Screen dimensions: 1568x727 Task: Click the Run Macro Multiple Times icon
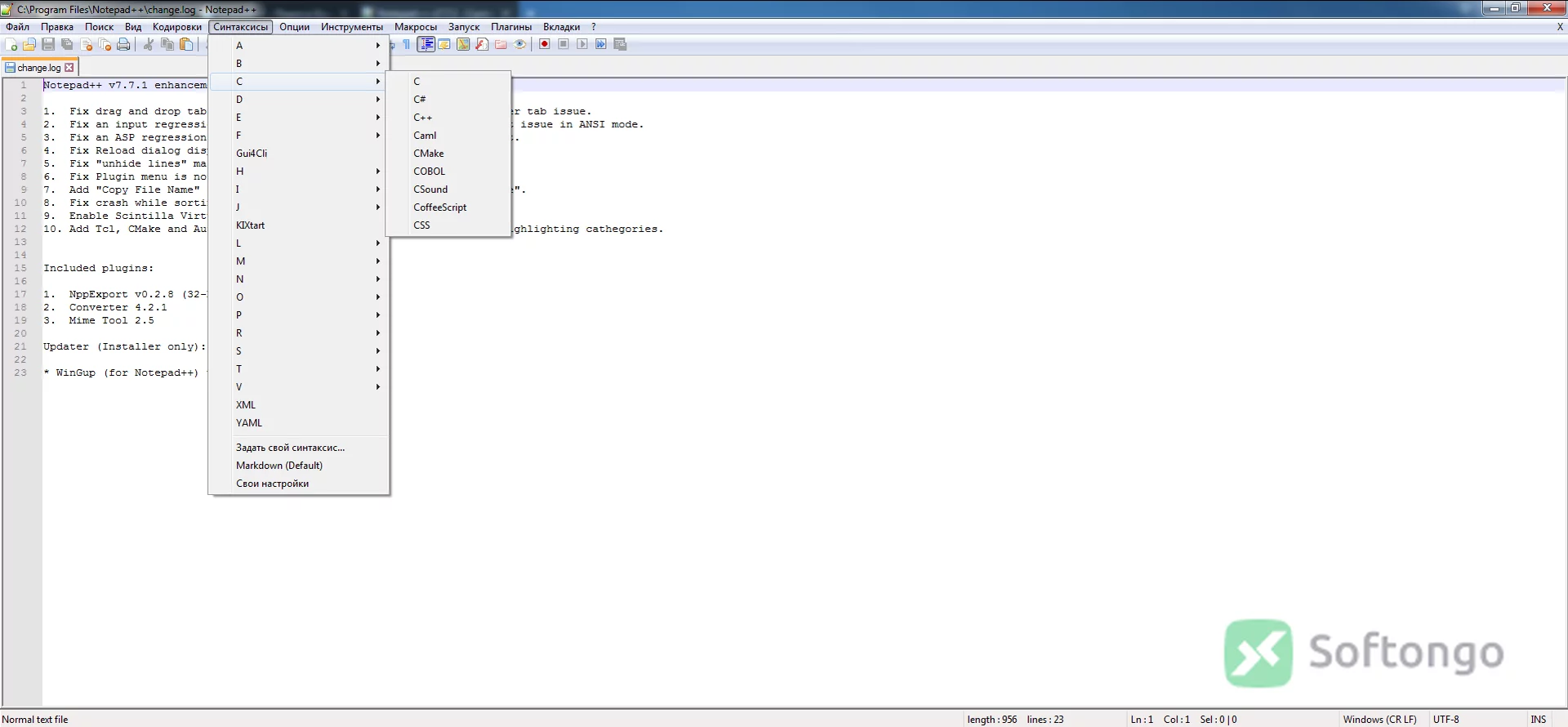click(601, 45)
